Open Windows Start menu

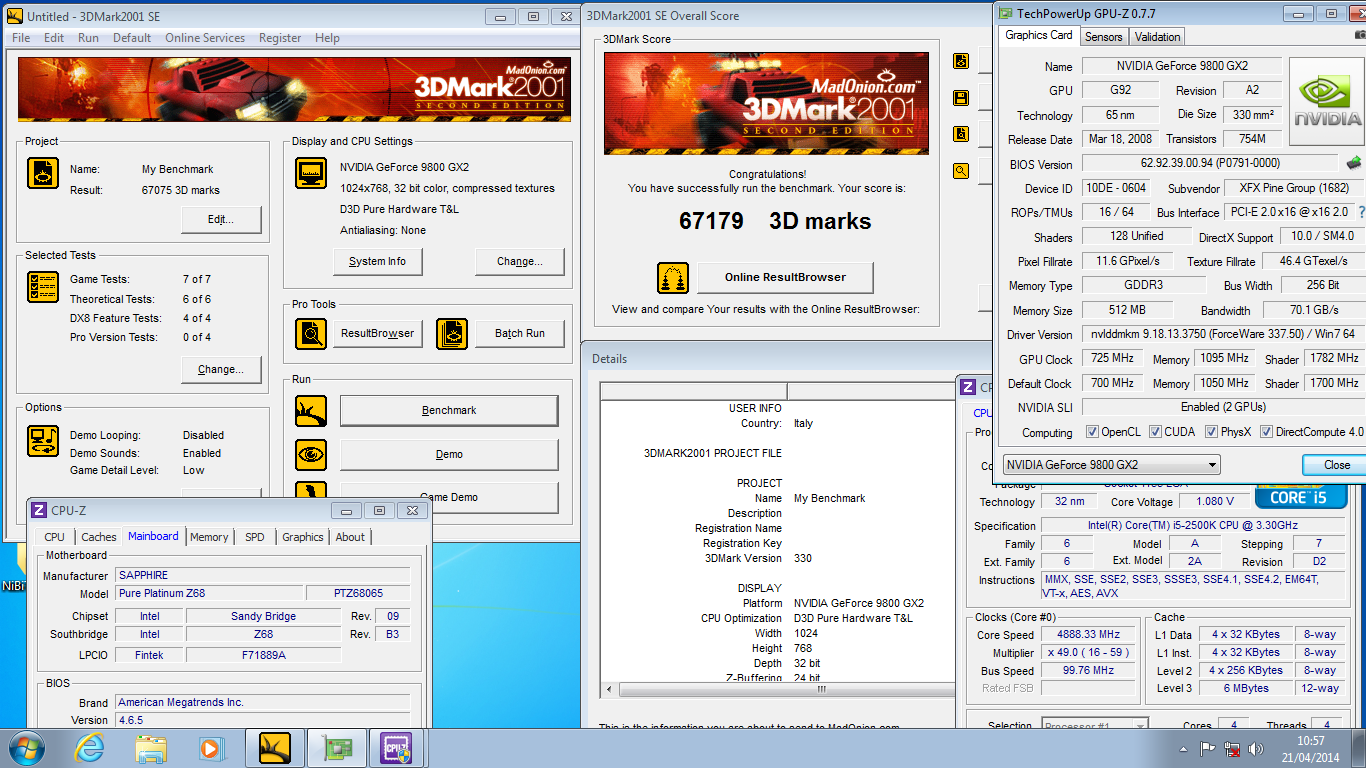[25, 747]
